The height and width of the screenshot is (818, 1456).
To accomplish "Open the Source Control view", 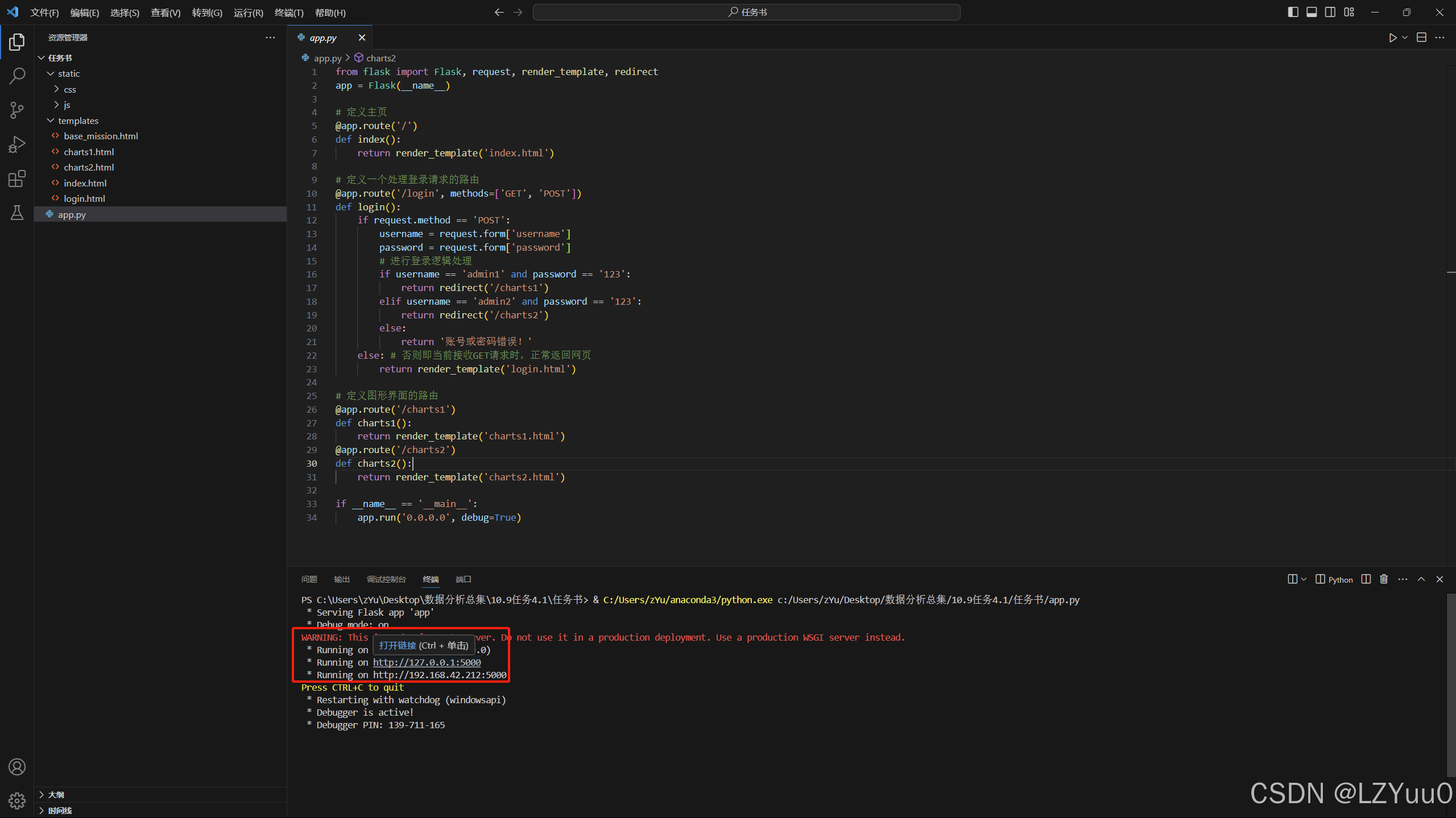I will pyautogui.click(x=17, y=110).
